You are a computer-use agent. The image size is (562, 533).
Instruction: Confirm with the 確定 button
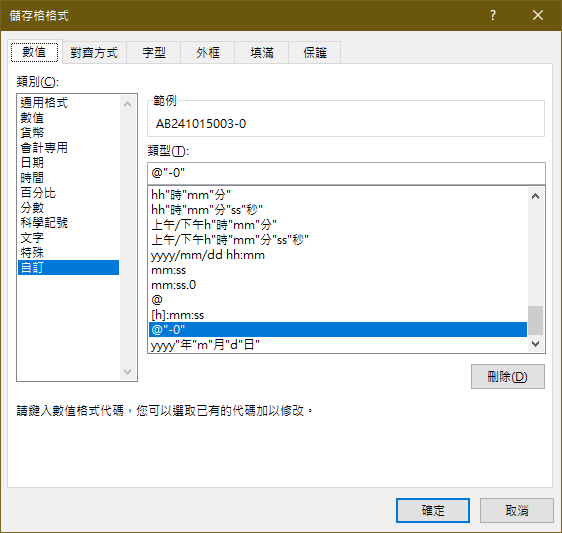[x=433, y=510]
